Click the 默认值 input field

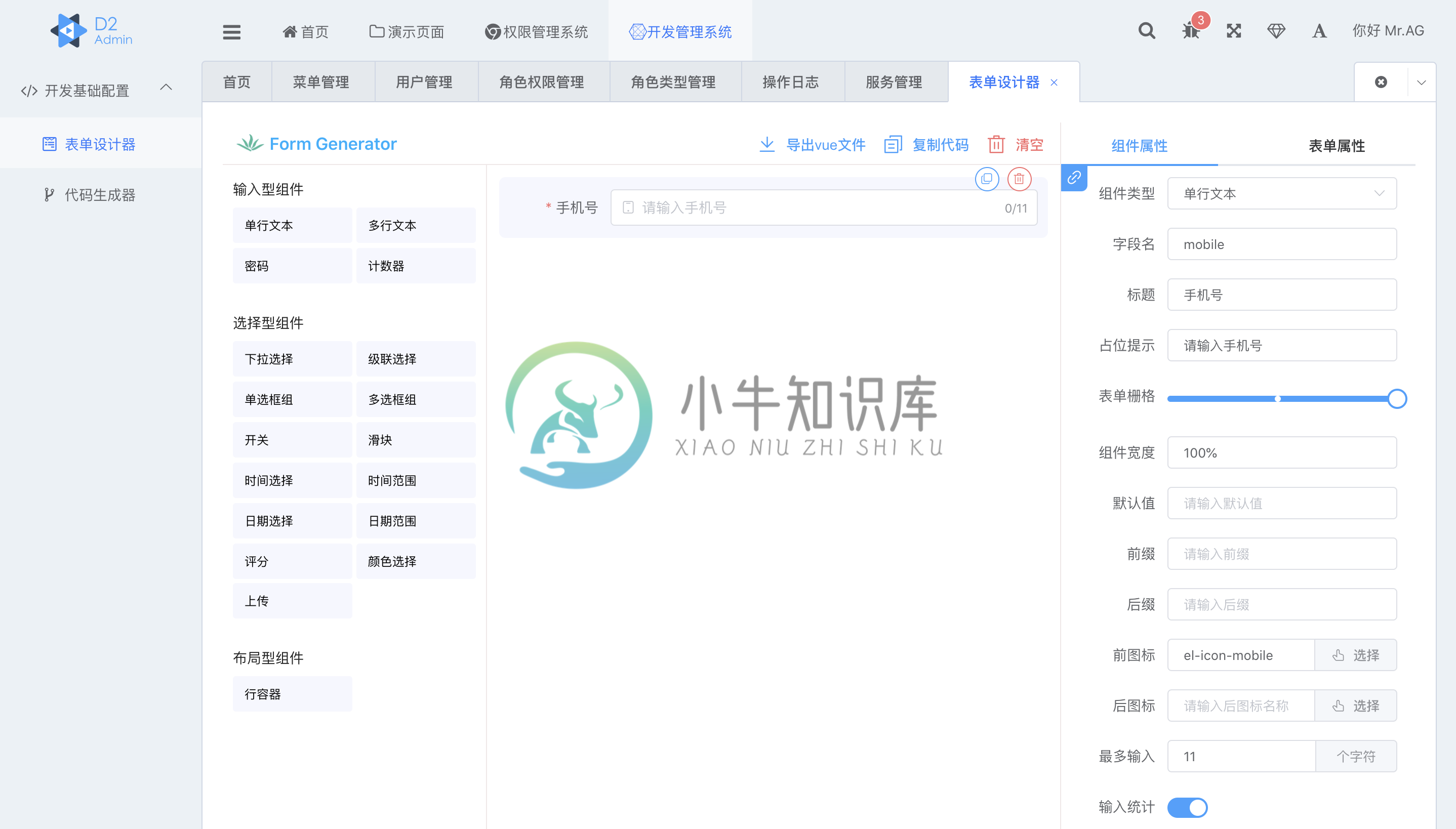pos(1282,503)
